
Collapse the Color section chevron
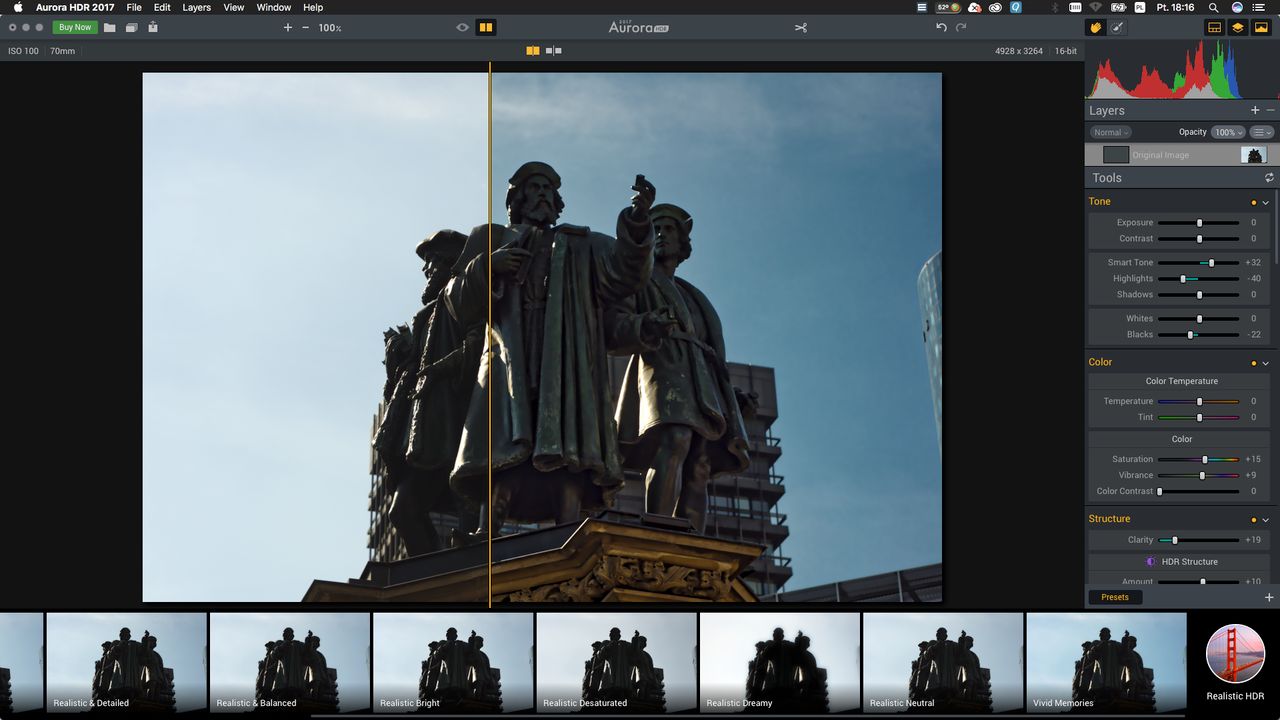1266,363
